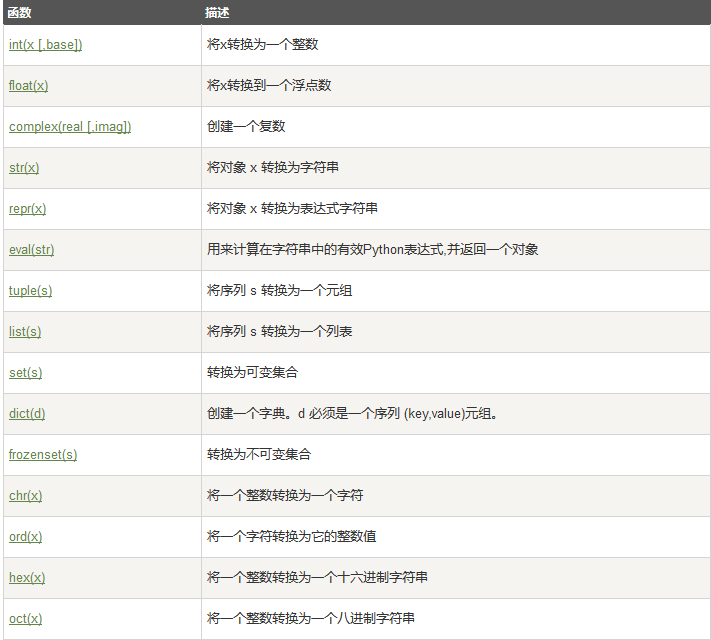This screenshot has width=711, height=640.
Task: Select text 将一个字符转换为它的整数值
Action: (292, 536)
